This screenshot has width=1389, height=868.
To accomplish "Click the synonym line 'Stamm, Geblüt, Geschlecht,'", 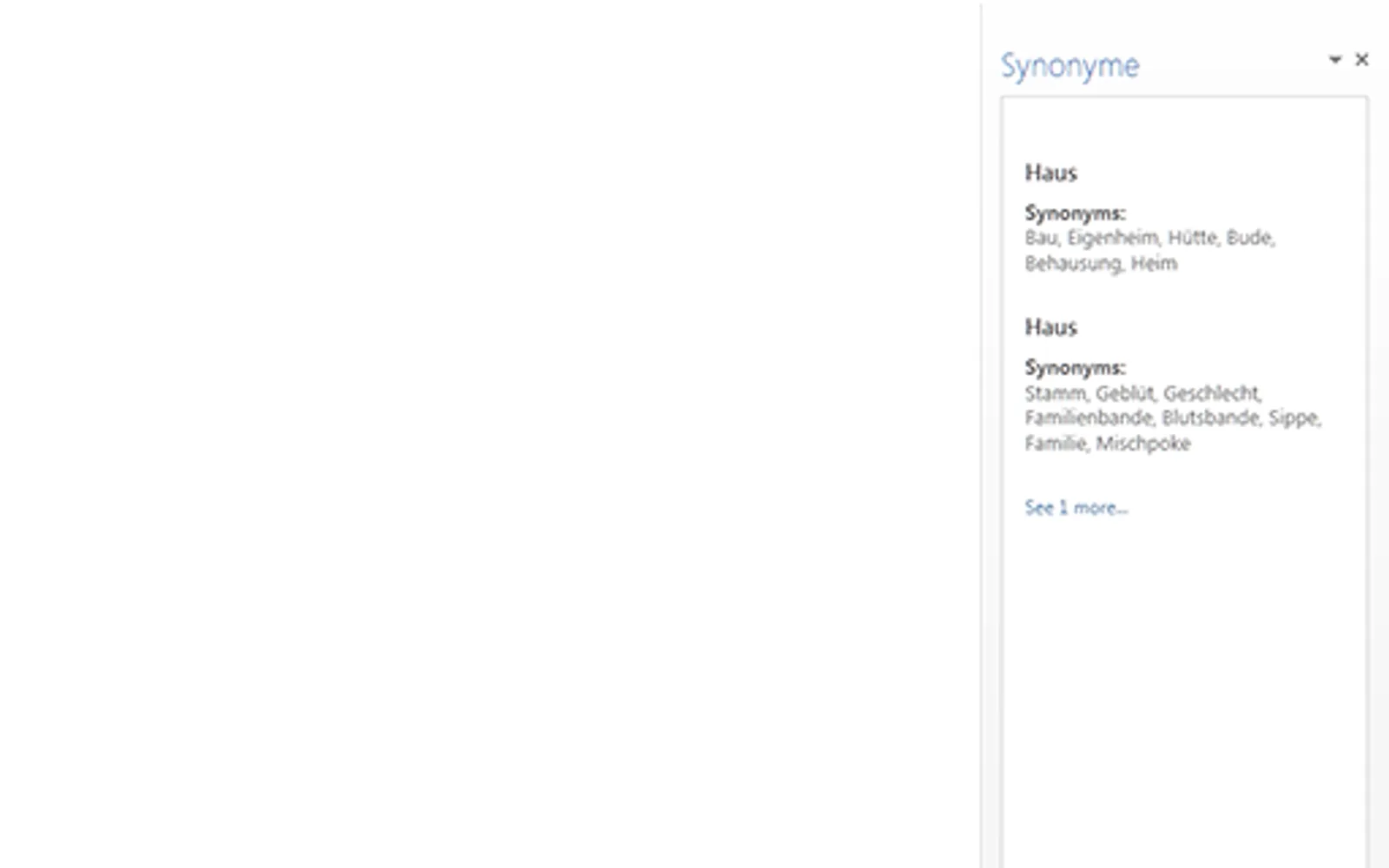I will pyautogui.click(x=1142, y=393).
